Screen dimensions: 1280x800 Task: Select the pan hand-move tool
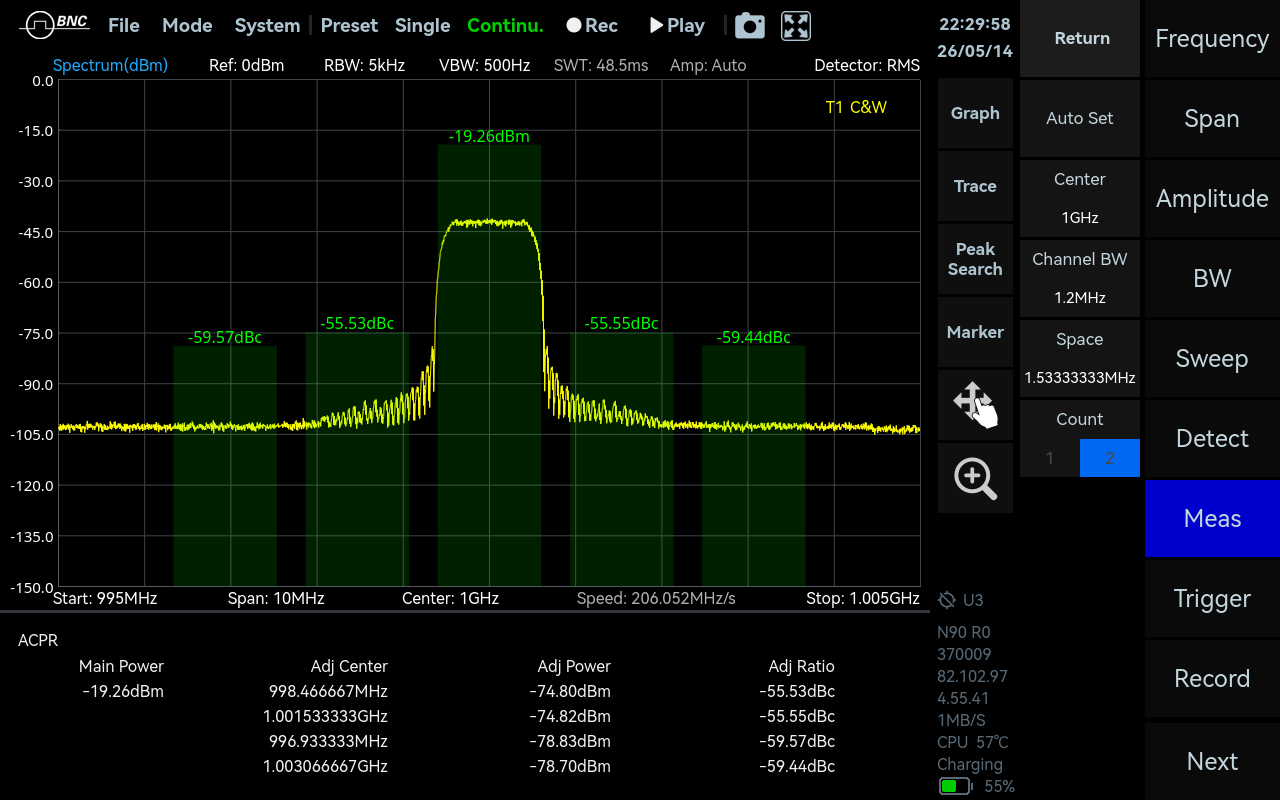[975, 405]
